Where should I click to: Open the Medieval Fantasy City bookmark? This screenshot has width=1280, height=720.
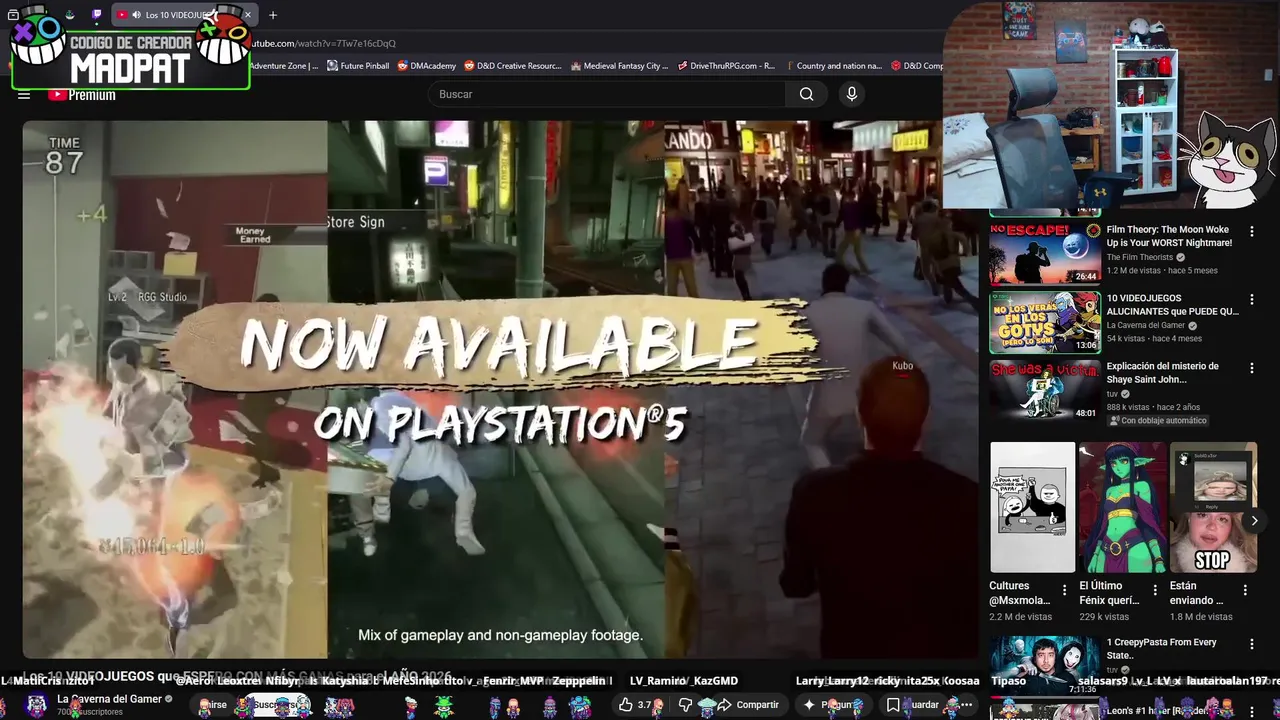619,66
